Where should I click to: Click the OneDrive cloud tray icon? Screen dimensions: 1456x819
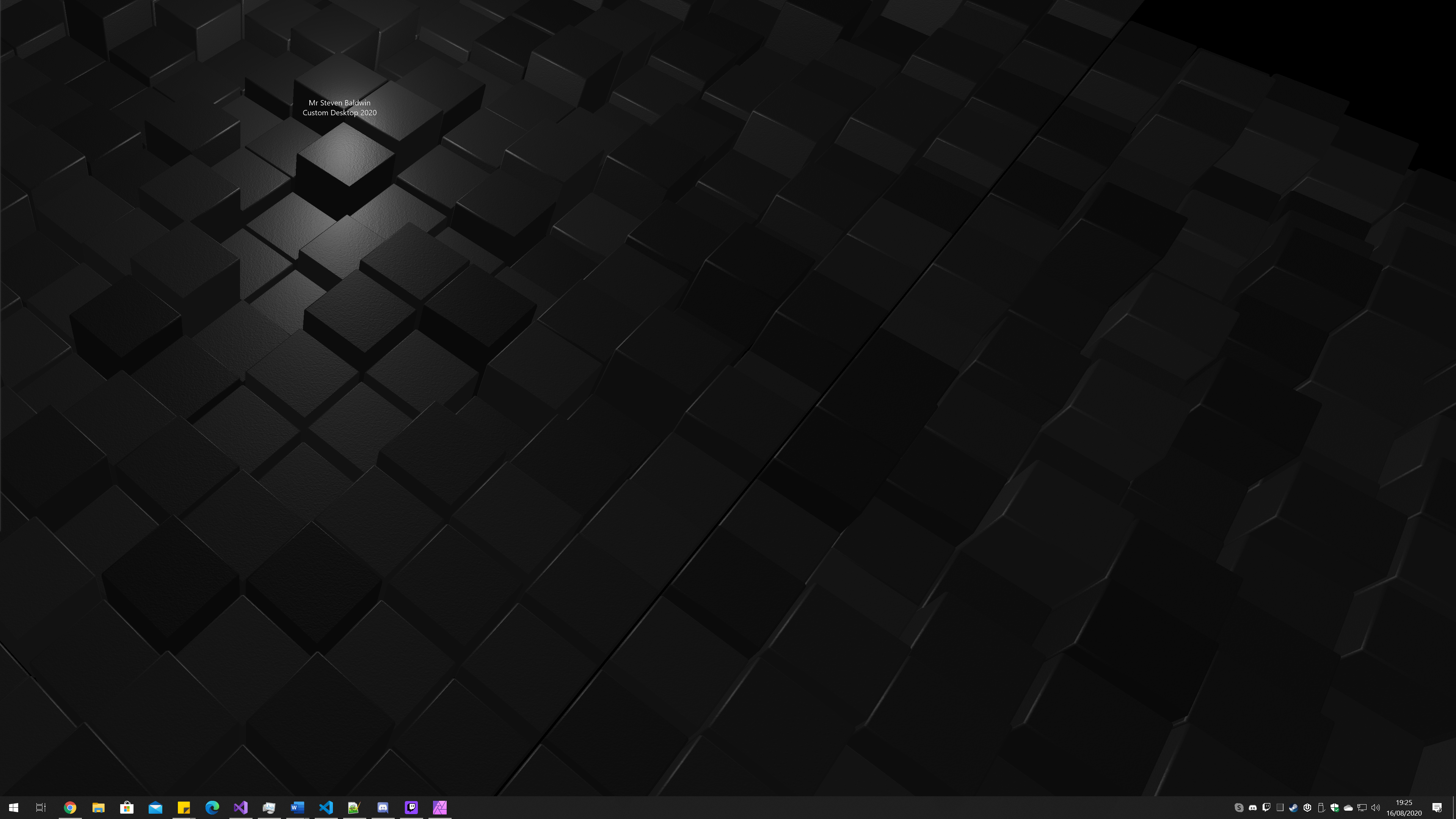point(1348,807)
